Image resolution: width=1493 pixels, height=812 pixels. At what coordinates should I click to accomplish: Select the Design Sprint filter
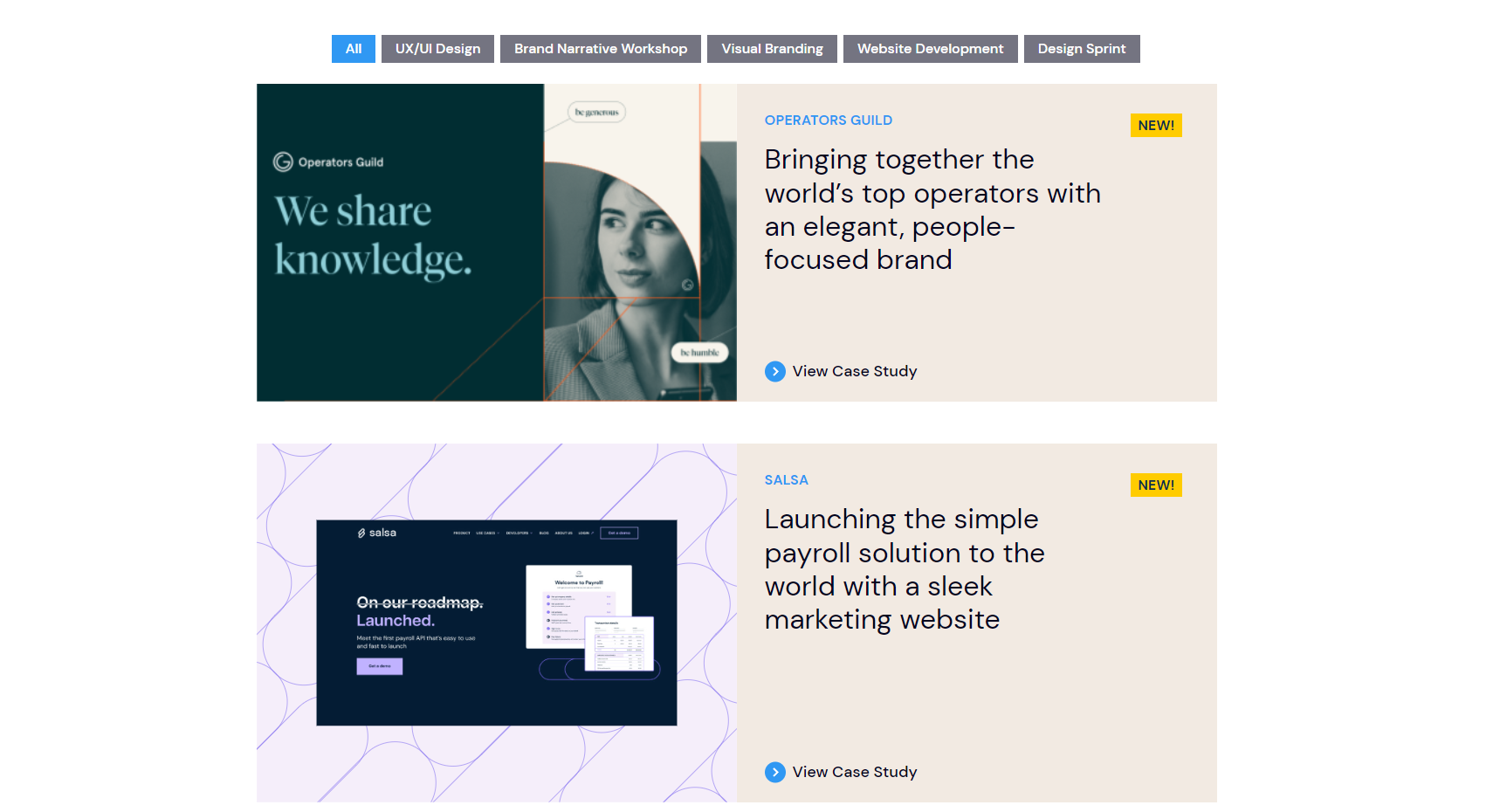[1082, 49]
